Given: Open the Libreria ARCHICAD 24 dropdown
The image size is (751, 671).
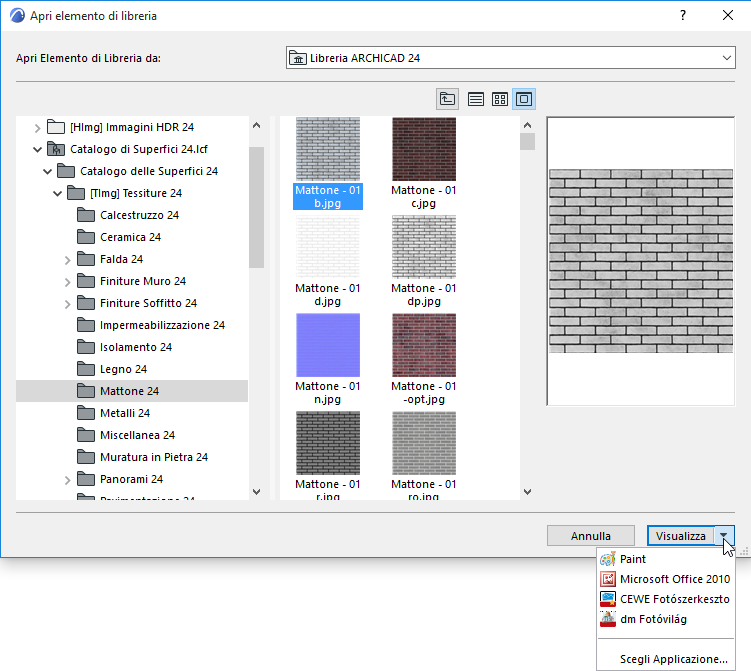Looking at the screenshot, I should [511, 58].
